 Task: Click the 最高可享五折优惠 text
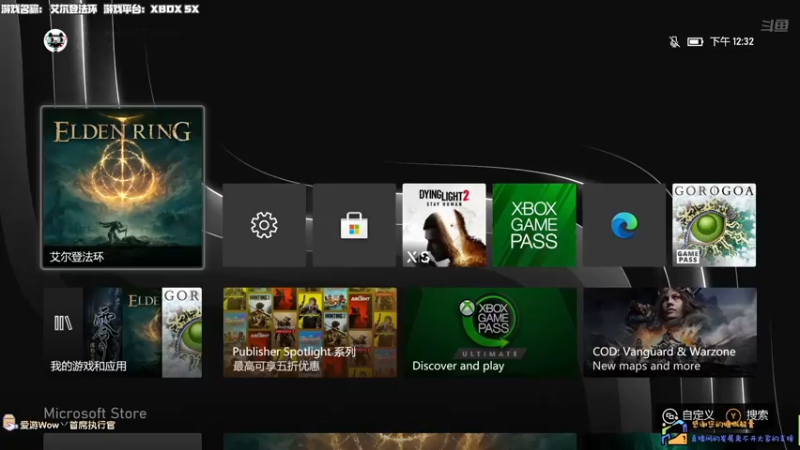click(276, 366)
